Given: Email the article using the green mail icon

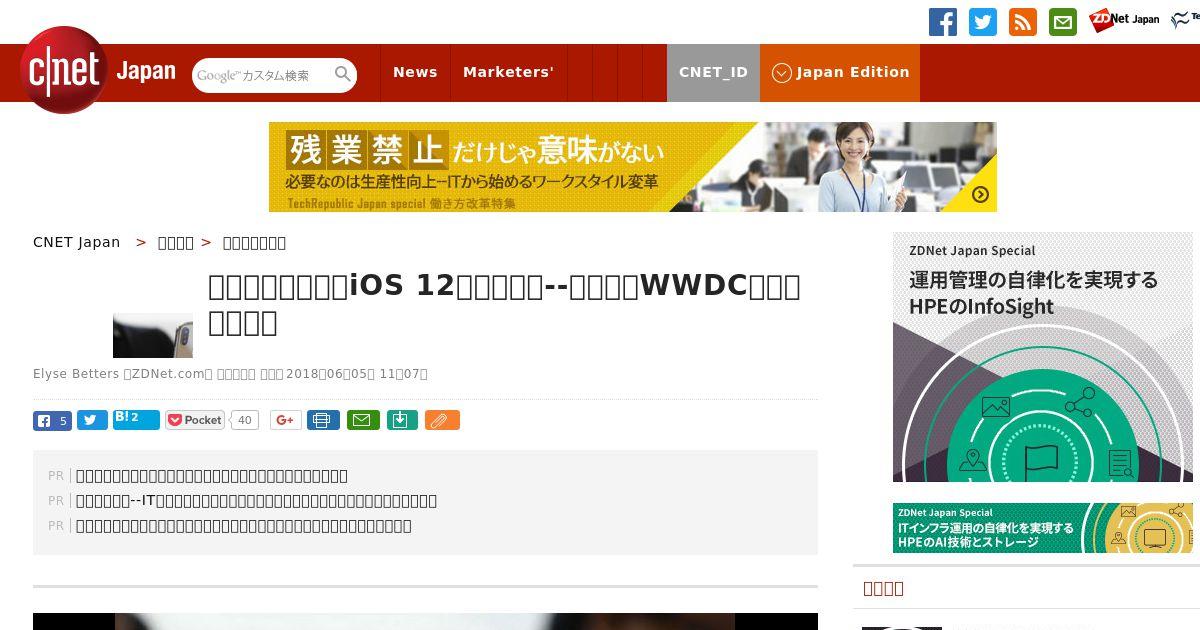Looking at the screenshot, I should click(363, 420).
